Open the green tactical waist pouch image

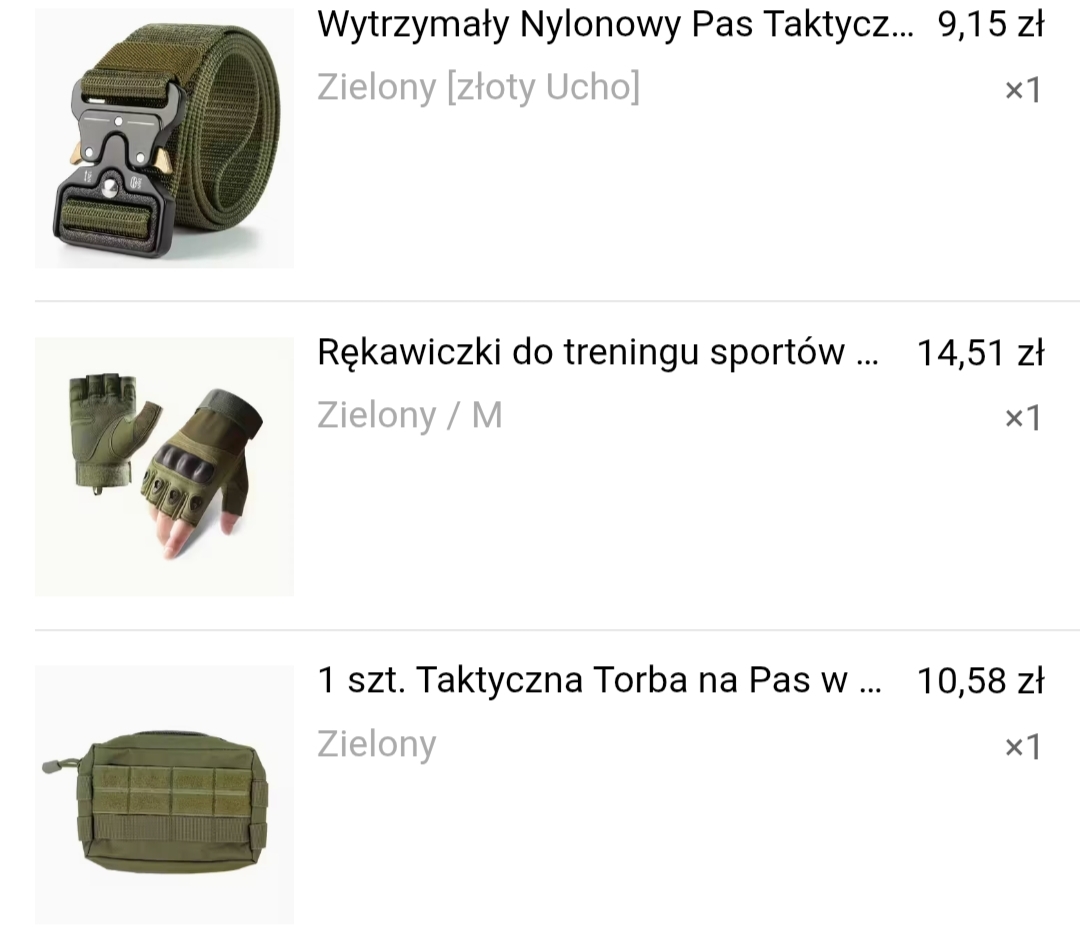pos(164,794)
